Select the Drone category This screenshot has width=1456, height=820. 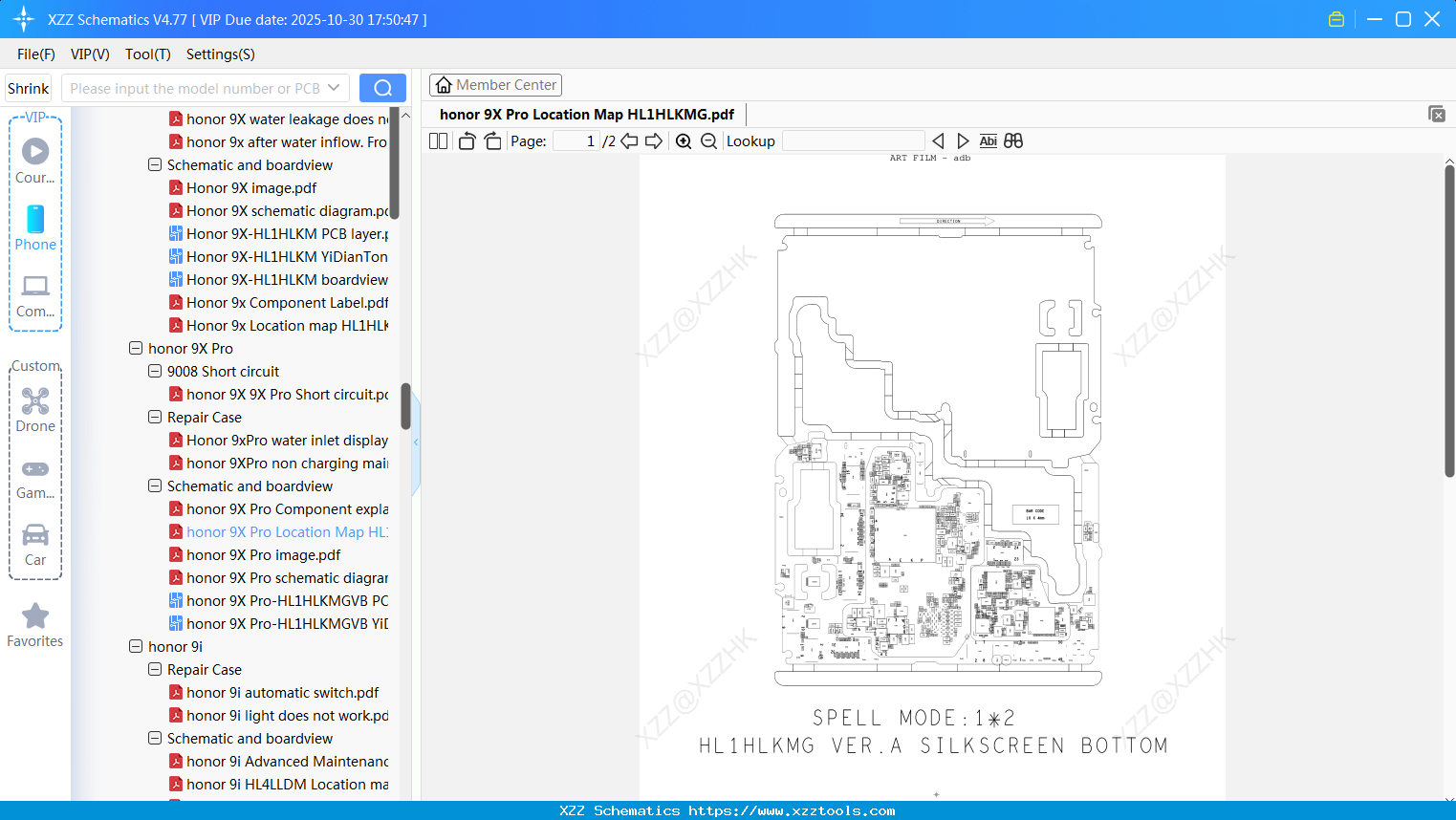point(35,410)
